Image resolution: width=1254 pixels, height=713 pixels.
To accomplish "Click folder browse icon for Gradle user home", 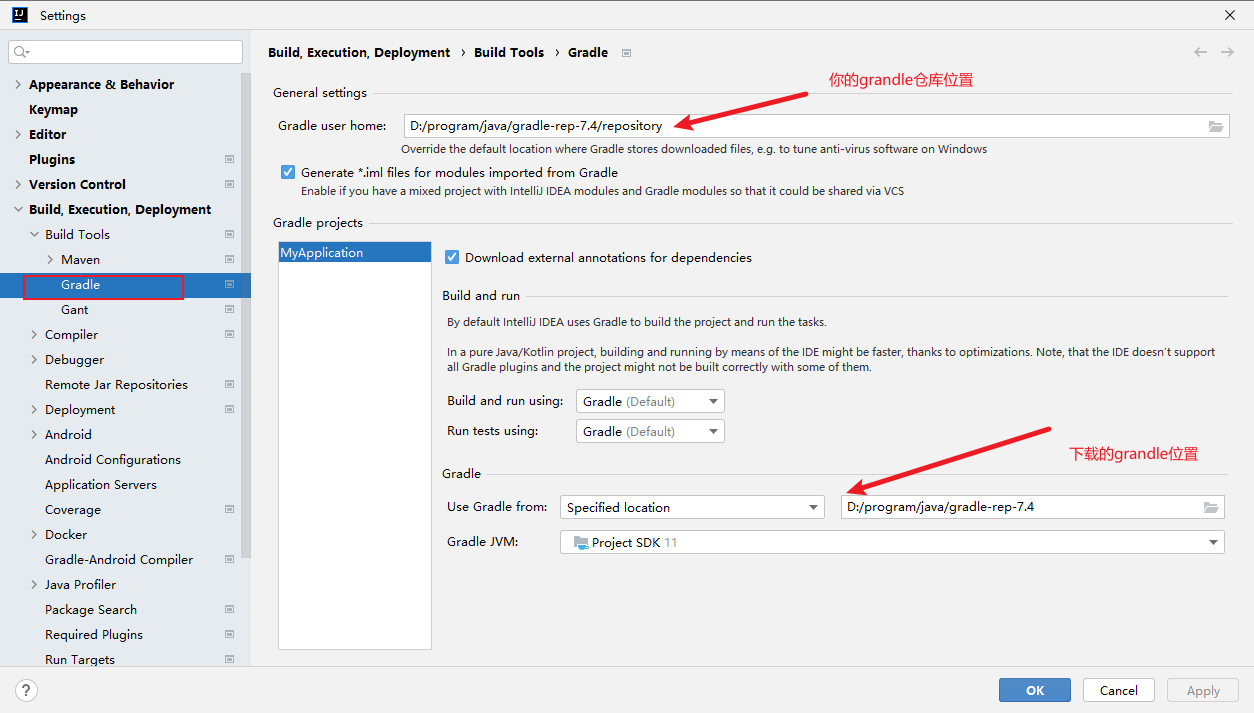I will [x=1216, y=126].
